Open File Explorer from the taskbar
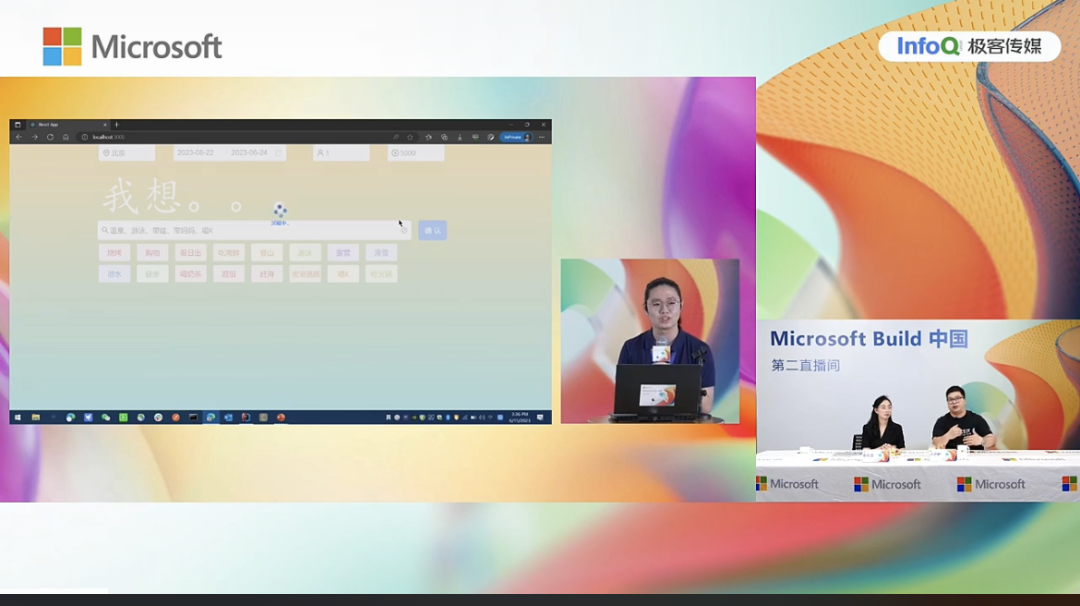The width and height of the screenshot is (1080, 606). [x=35, y=417]
